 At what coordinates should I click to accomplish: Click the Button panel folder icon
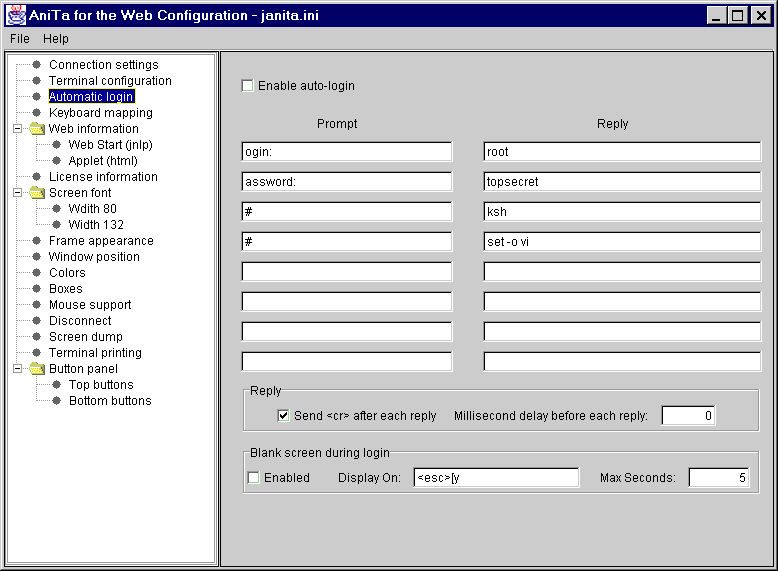(37, 369)
